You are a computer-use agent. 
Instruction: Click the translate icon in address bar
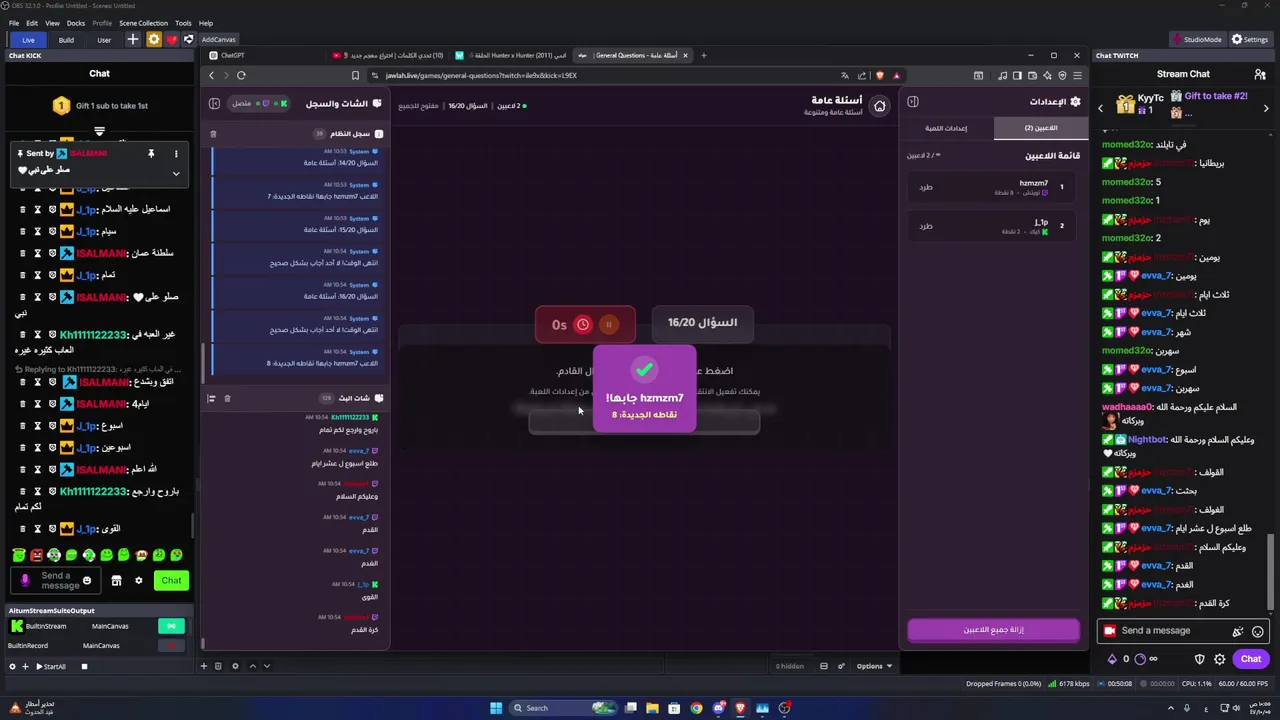[845, 75]
